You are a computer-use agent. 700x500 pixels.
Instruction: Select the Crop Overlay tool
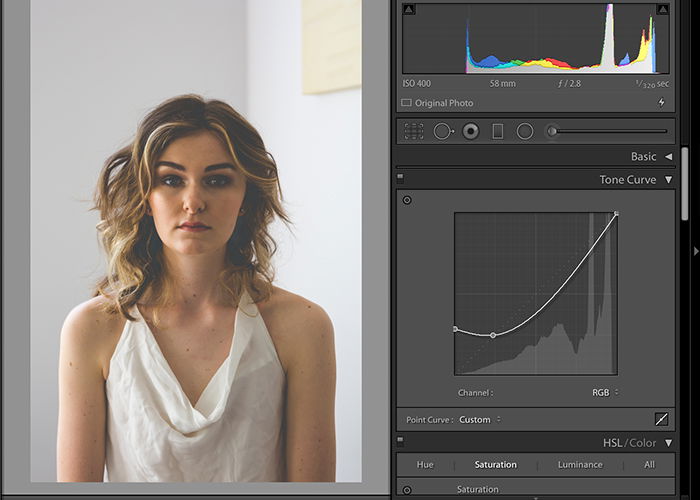coord(414,131)
